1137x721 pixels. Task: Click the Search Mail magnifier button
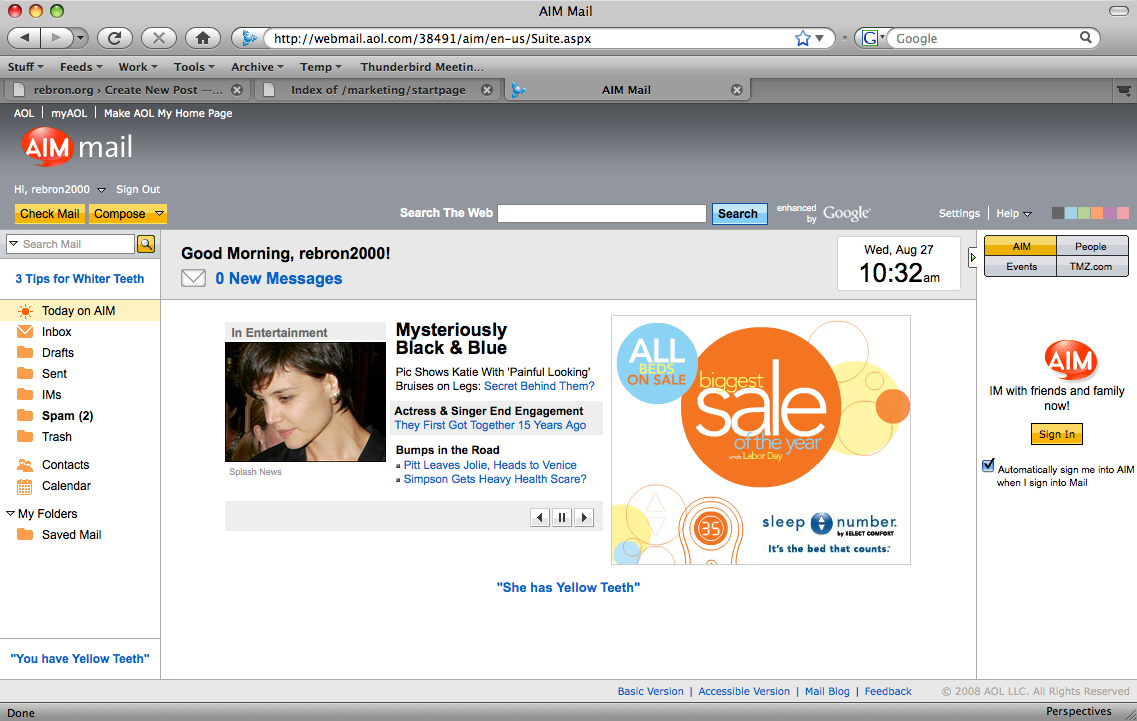click(146, 244)
